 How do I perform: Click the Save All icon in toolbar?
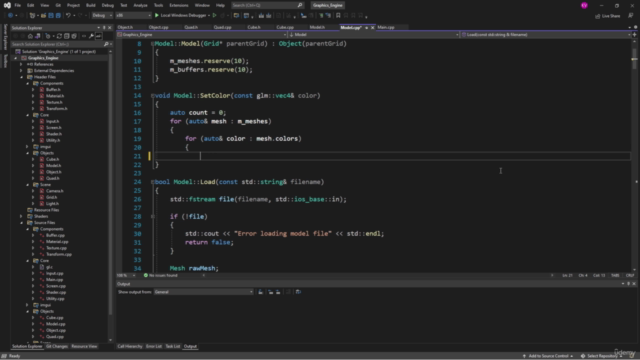point(58,16)
